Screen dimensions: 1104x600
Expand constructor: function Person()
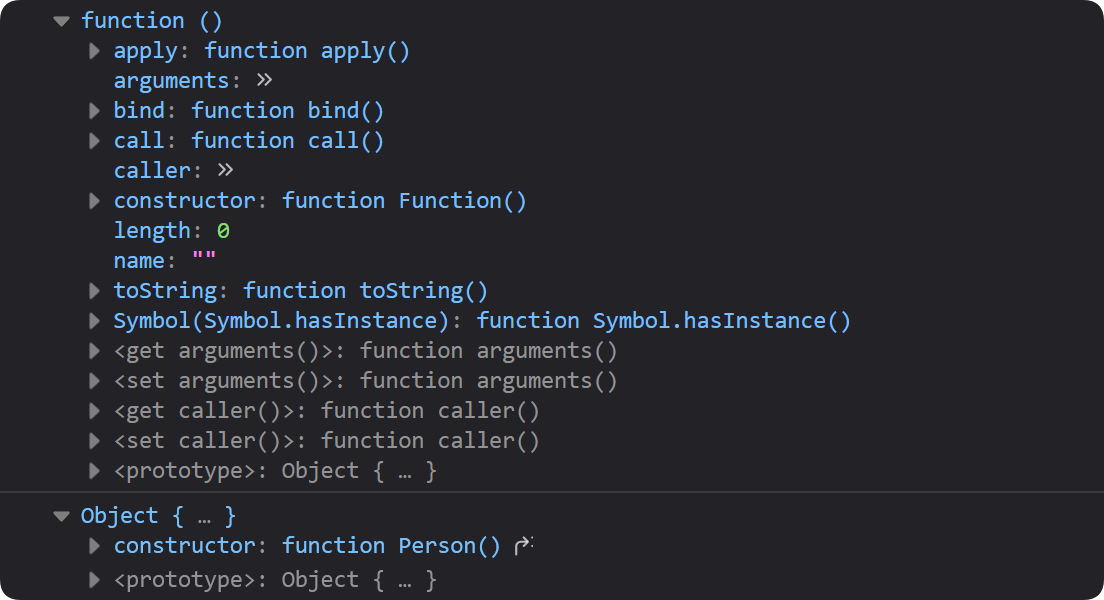point(94,546)
